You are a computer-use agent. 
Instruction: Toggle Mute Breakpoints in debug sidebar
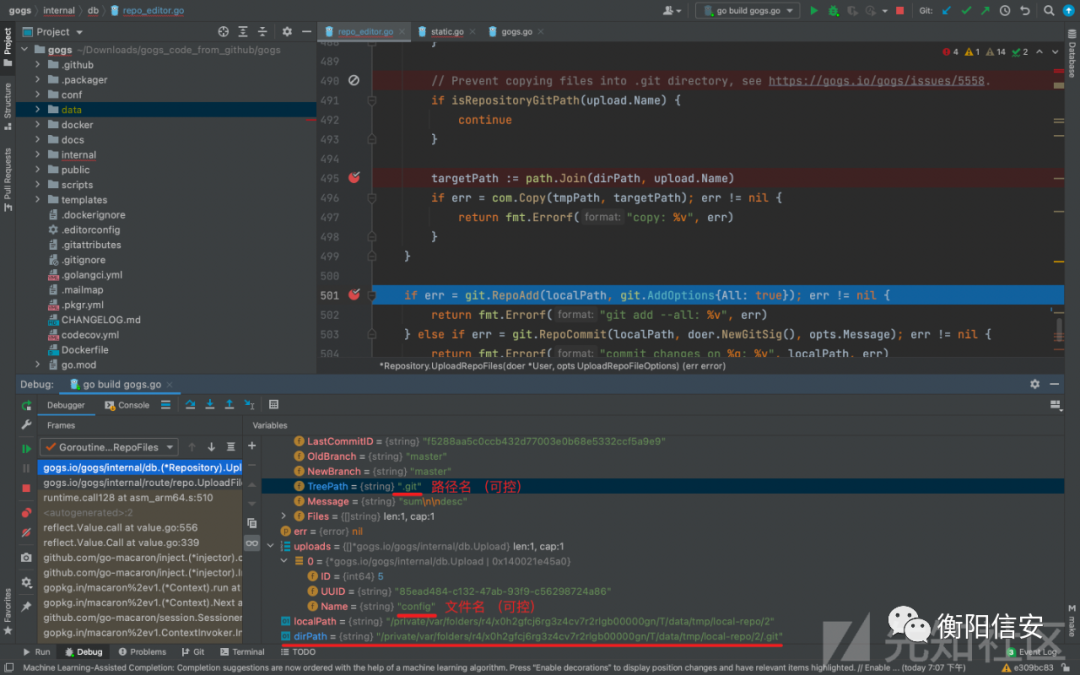pyautogui.click(x=26, y=531)
